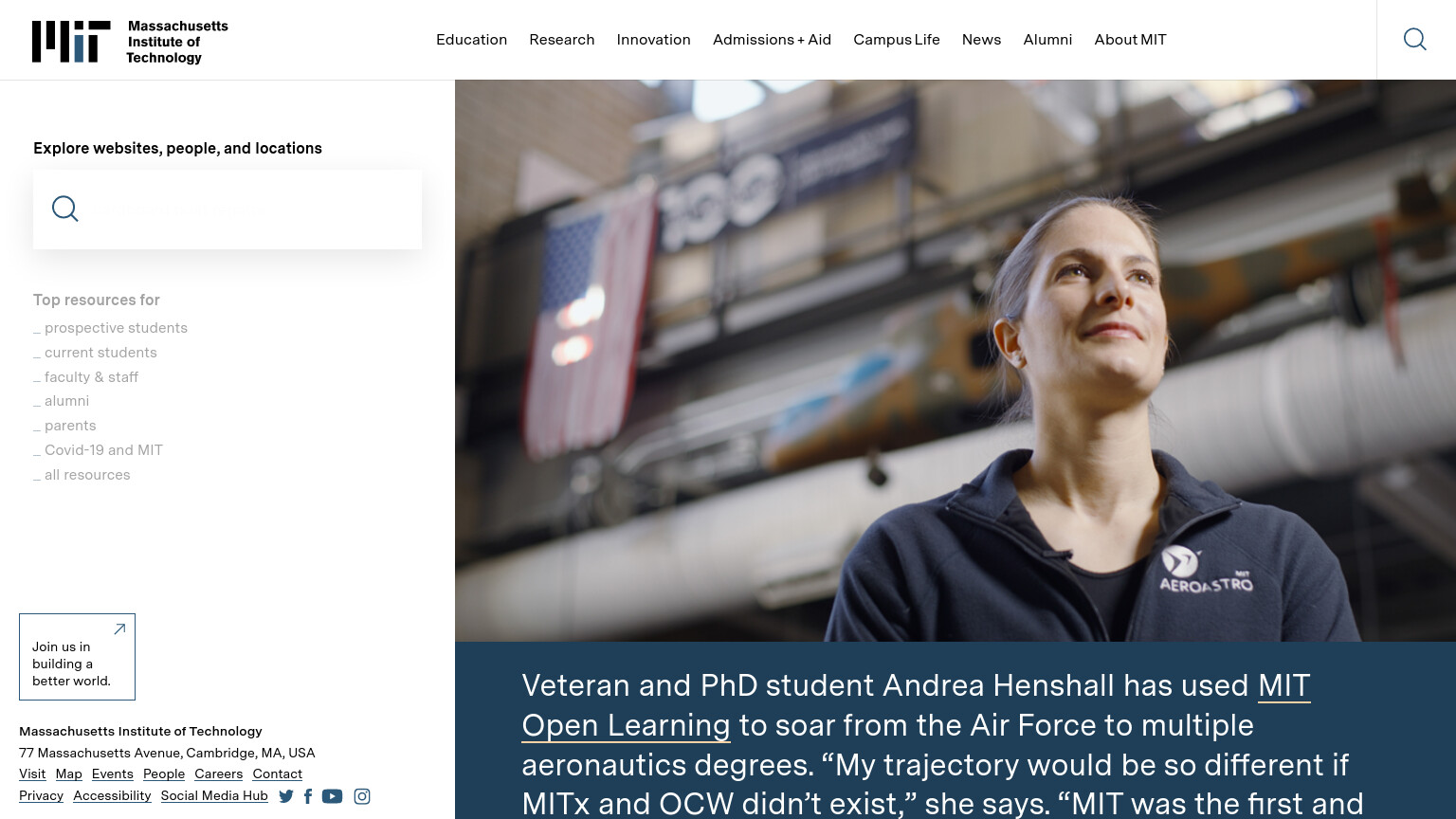The height and width of the screenshot is (819, 1456).
Task: Open the Events footer link
Action: [112, 774]
